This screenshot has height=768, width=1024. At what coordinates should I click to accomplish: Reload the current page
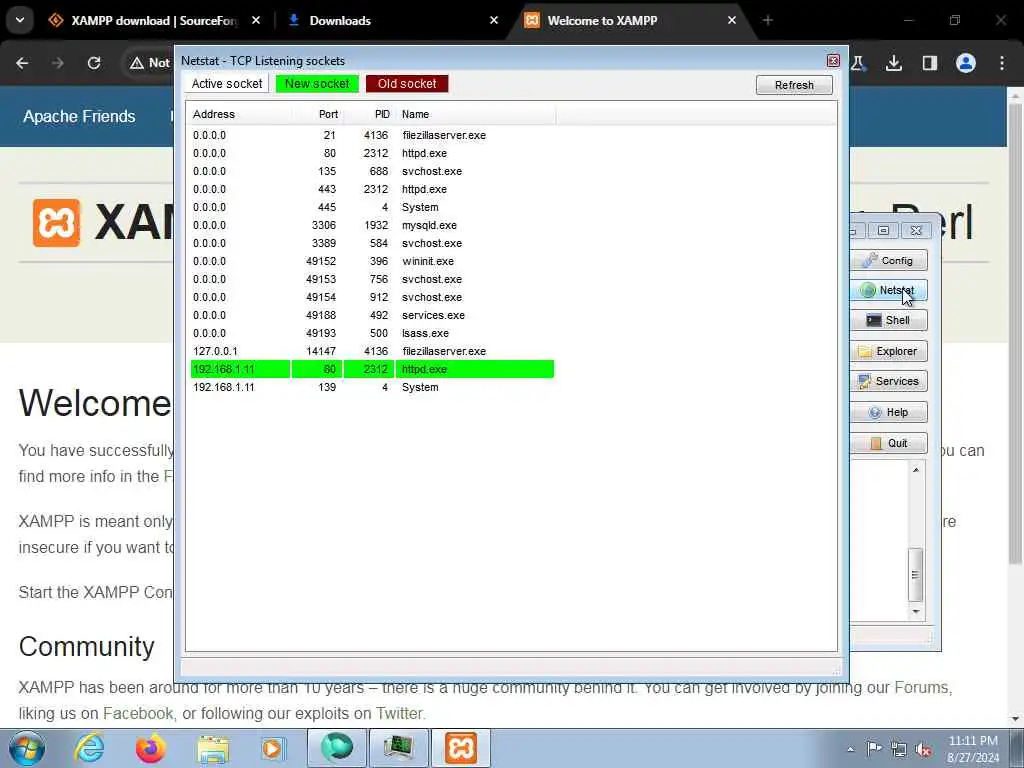tap(94, 63)
